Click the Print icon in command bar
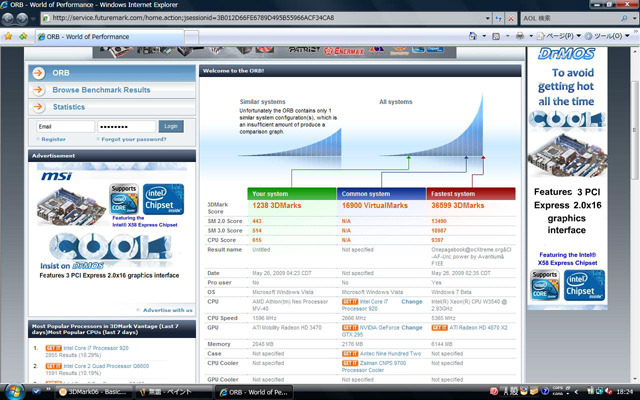 click(x=520, y=36)
